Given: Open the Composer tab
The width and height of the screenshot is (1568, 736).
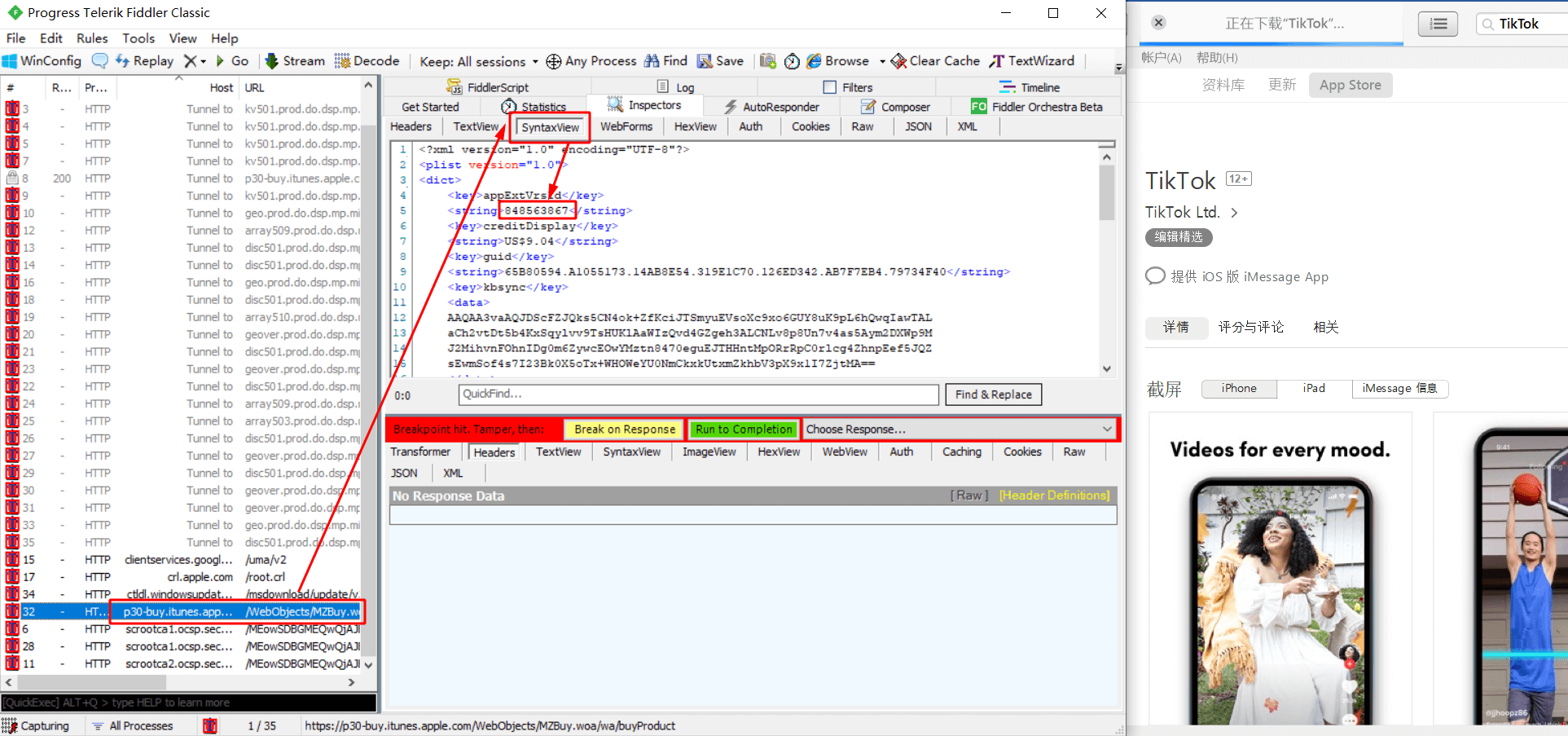Looking at the screenshot, I should pos(895,107).
